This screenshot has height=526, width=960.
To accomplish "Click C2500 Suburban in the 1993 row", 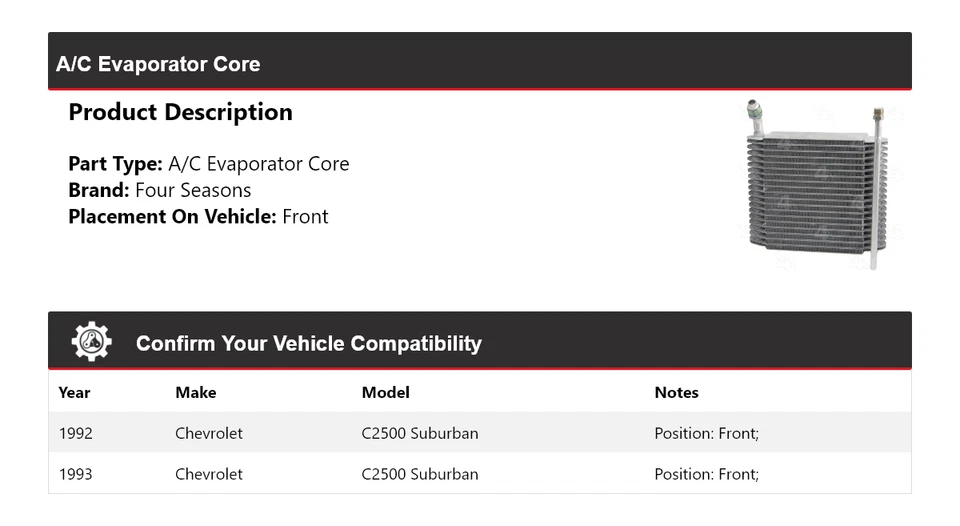I will [419, 474].
